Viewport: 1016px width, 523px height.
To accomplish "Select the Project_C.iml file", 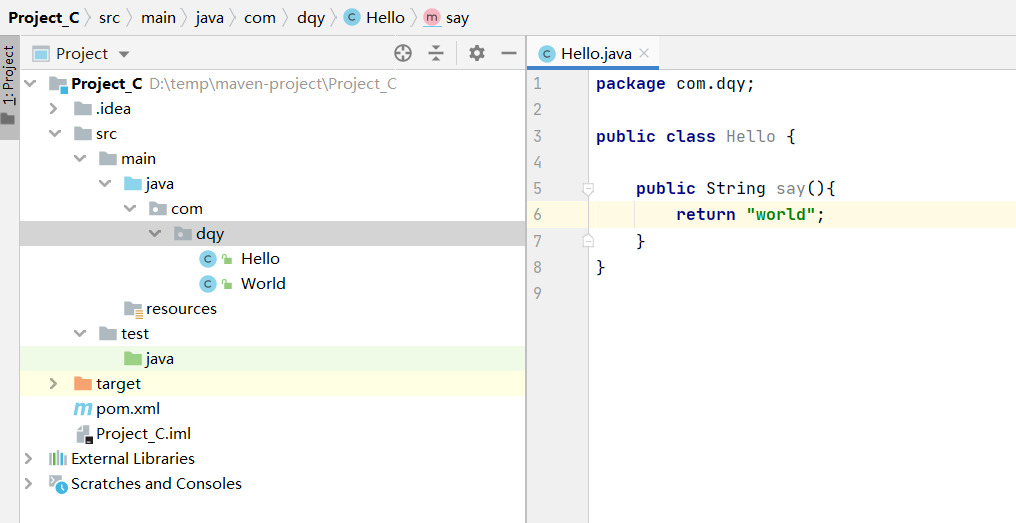I will point(143,434).
